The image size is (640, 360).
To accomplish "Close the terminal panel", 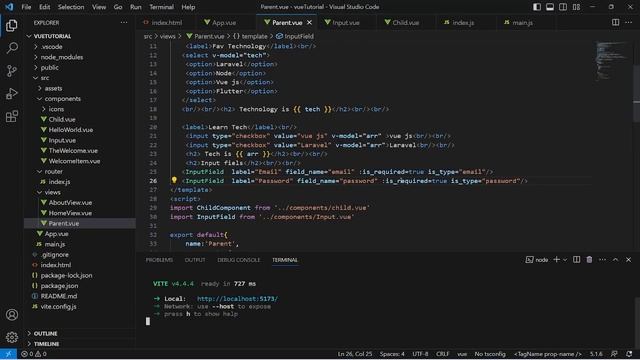I will [629, 260].
